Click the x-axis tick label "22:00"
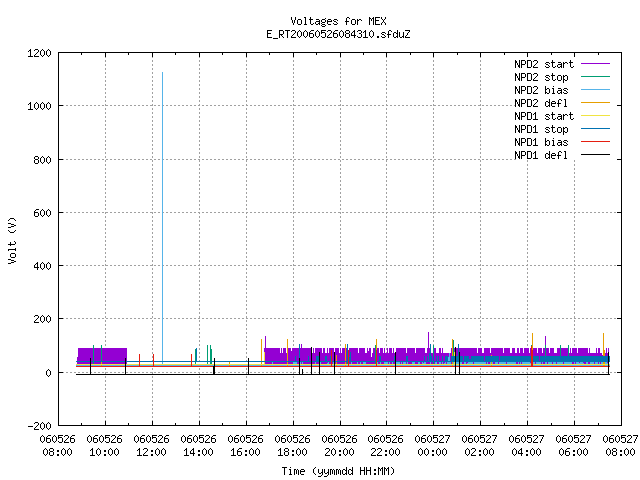 (x=385, y=452)
